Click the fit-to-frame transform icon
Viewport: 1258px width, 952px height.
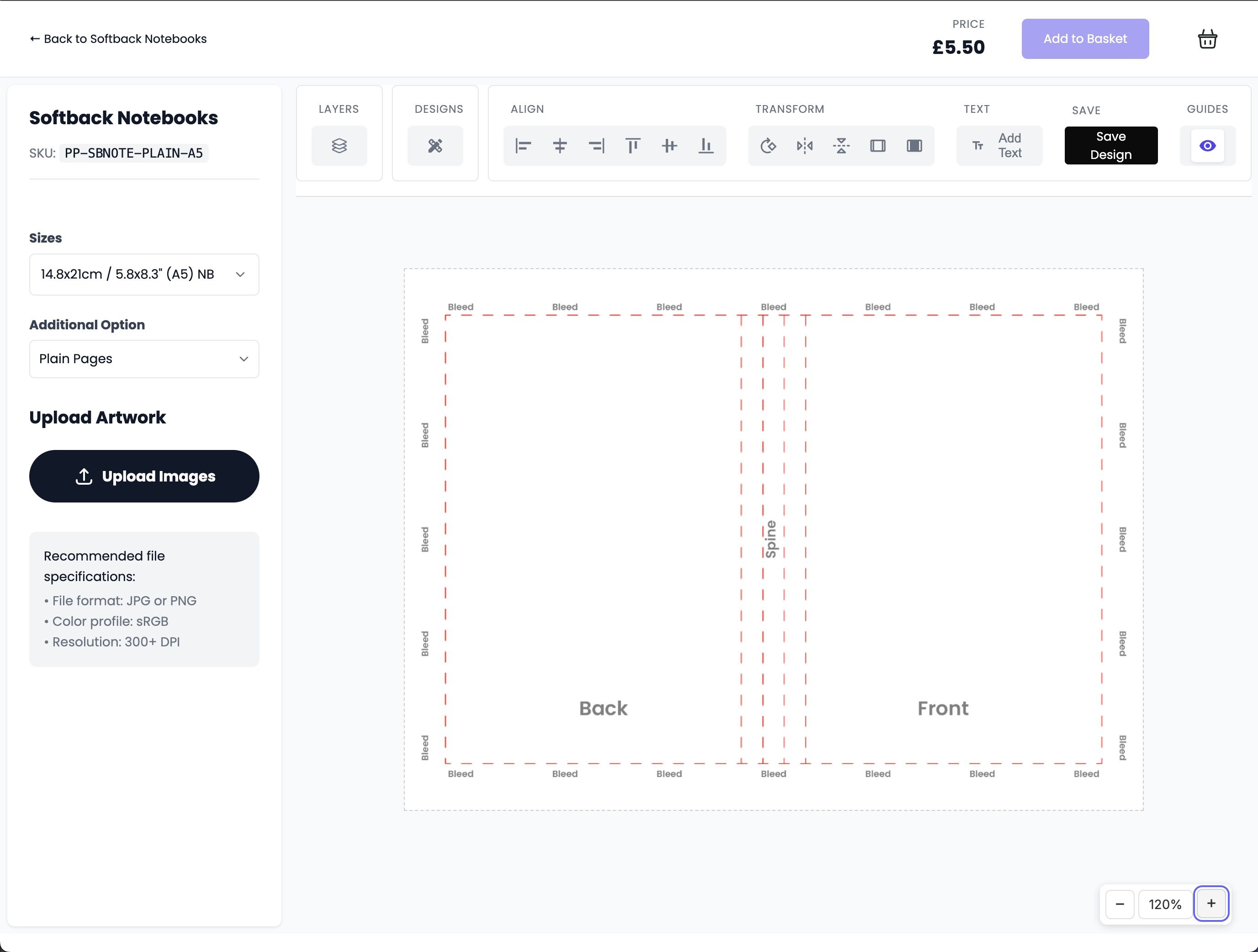(877, 146)
